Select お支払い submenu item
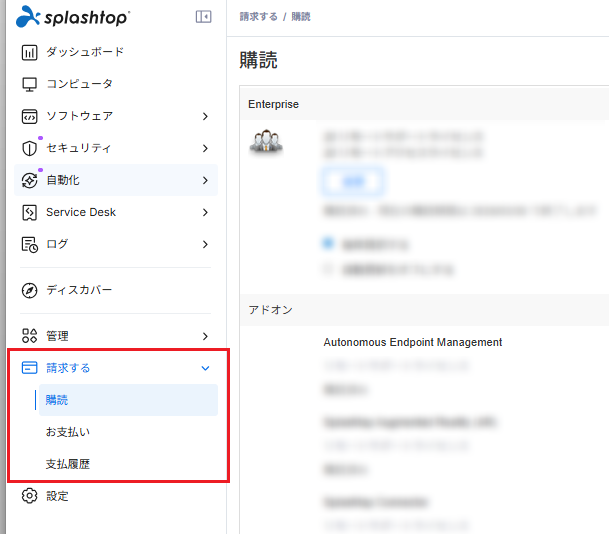 click(x=128, y=432)
